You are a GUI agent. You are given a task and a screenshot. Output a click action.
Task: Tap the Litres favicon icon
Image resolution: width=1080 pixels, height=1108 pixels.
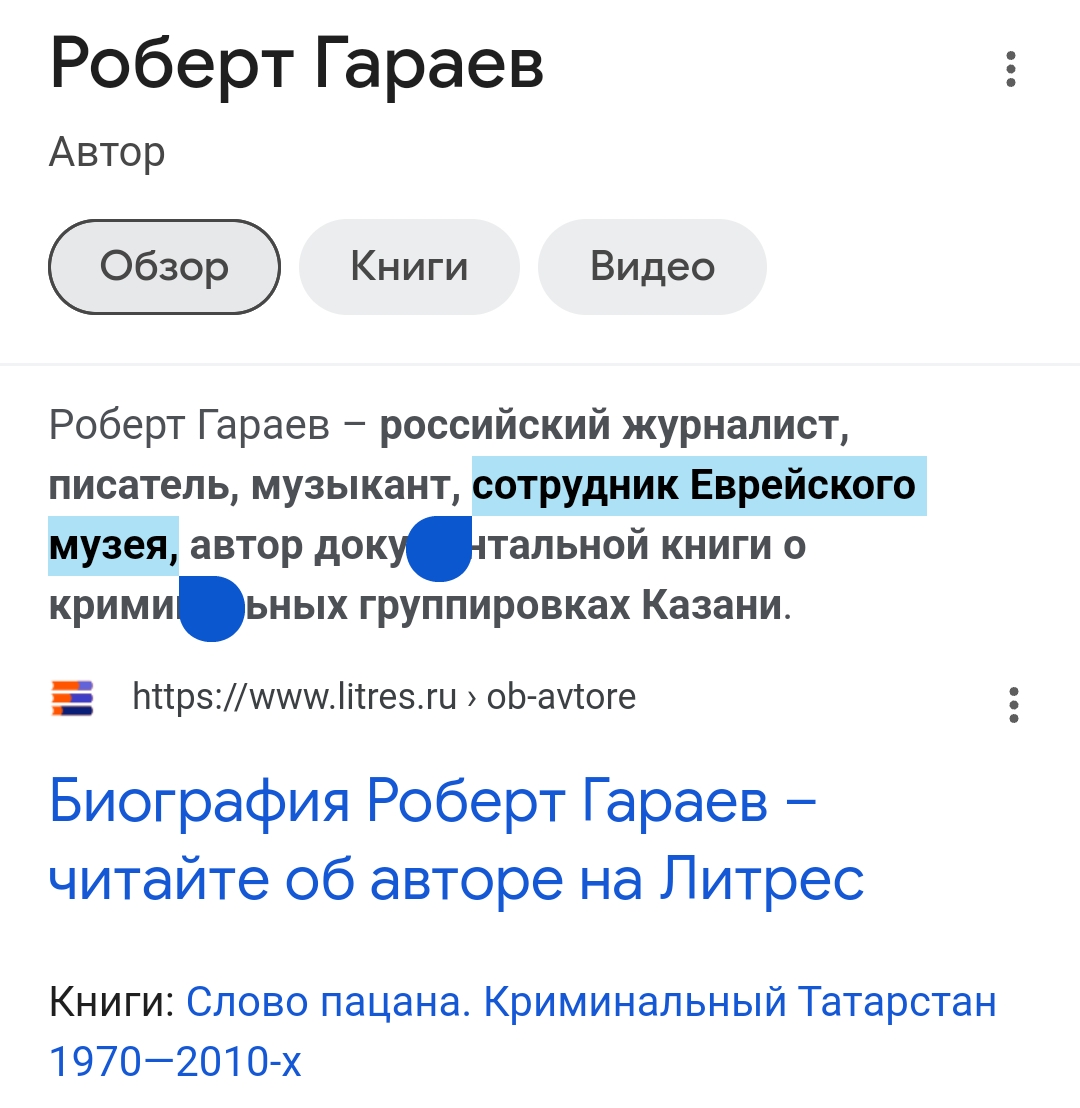pyautogui.click(x=72, y=698)
